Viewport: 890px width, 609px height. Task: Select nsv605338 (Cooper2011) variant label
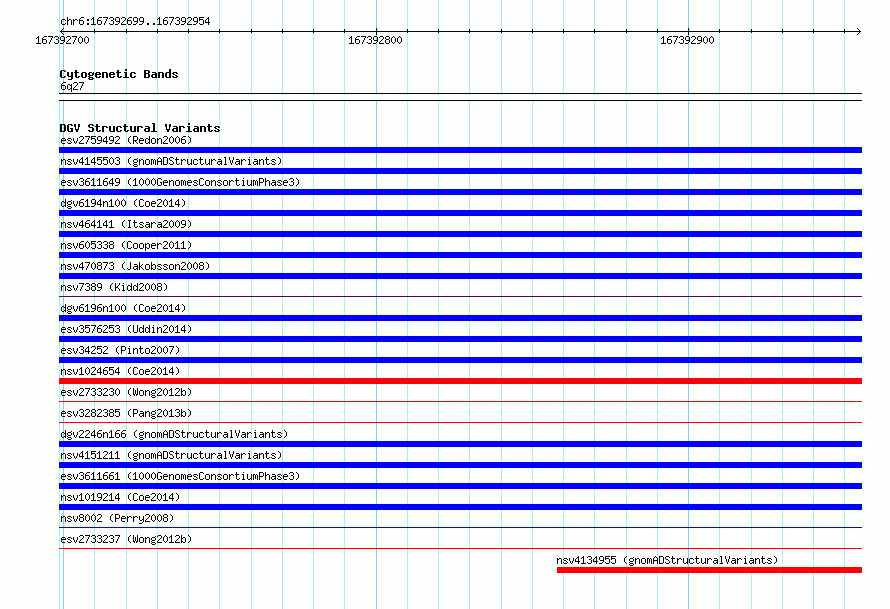point(126,245)
